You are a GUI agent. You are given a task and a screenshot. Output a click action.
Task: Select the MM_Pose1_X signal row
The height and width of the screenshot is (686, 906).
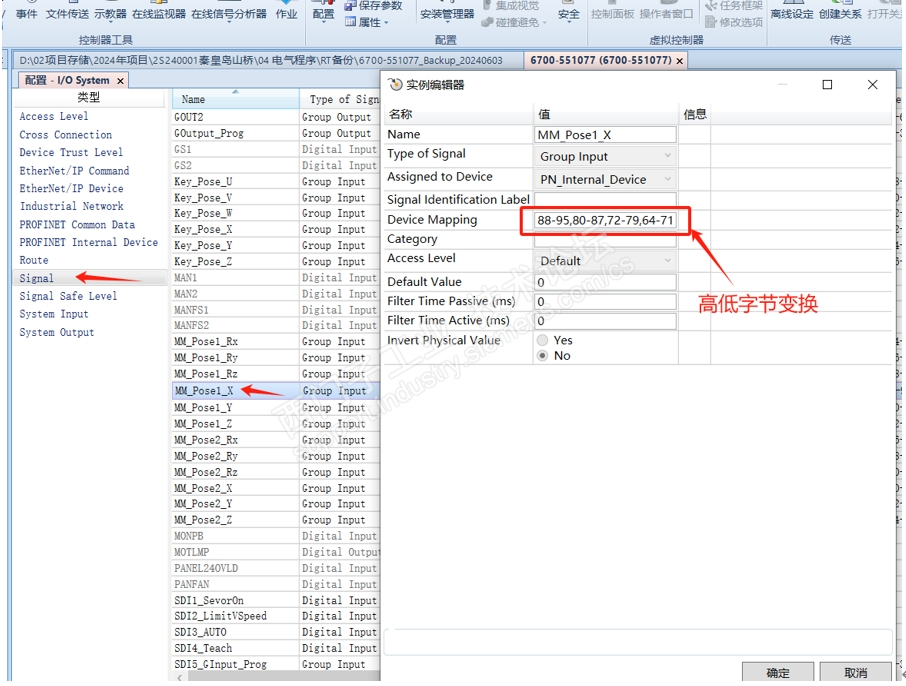click(x=276, y=391)
